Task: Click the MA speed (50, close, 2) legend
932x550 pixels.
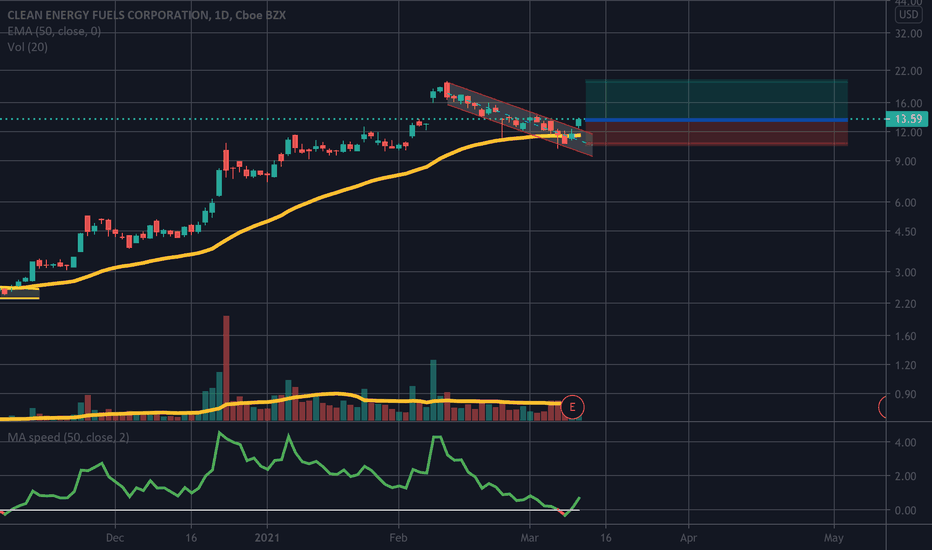Action: [x=68, y=437]
